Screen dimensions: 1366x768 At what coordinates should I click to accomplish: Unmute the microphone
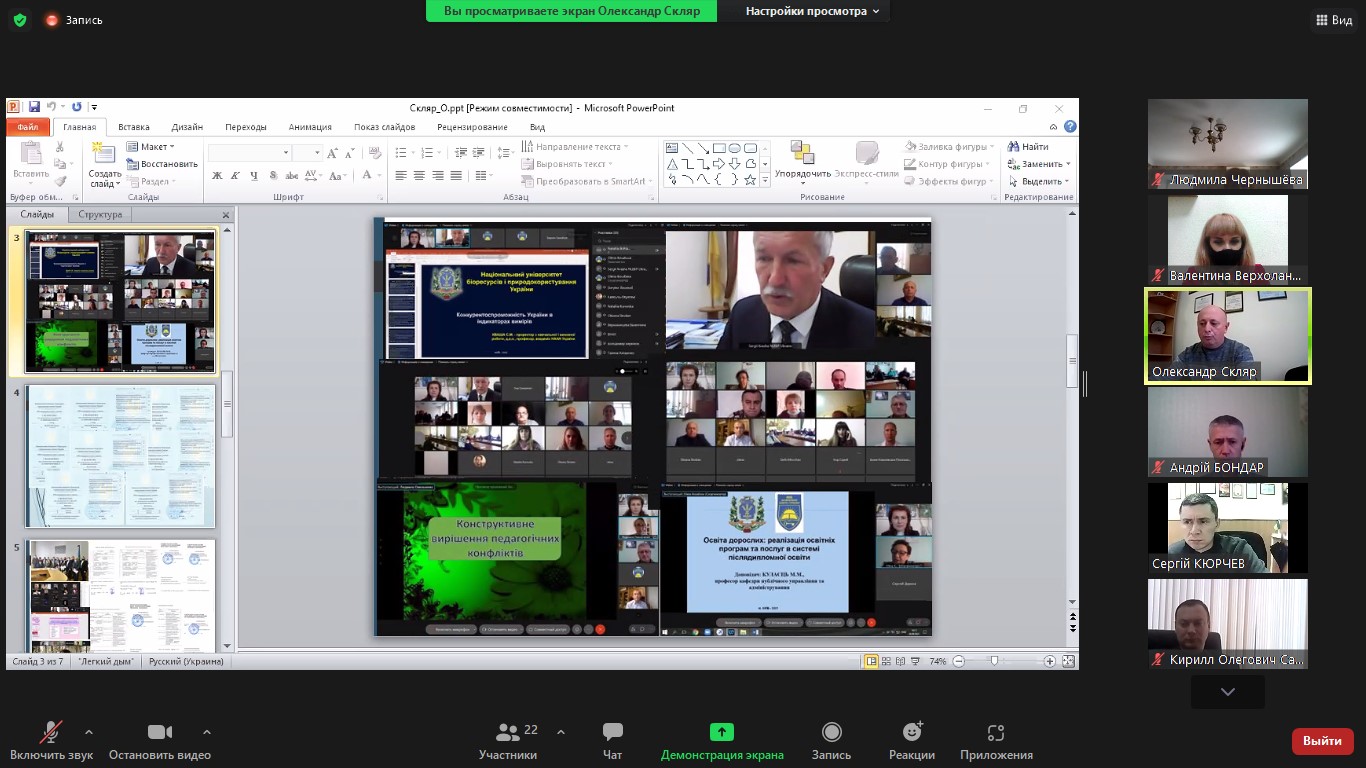pyautogui.click(x=50, y=732)
